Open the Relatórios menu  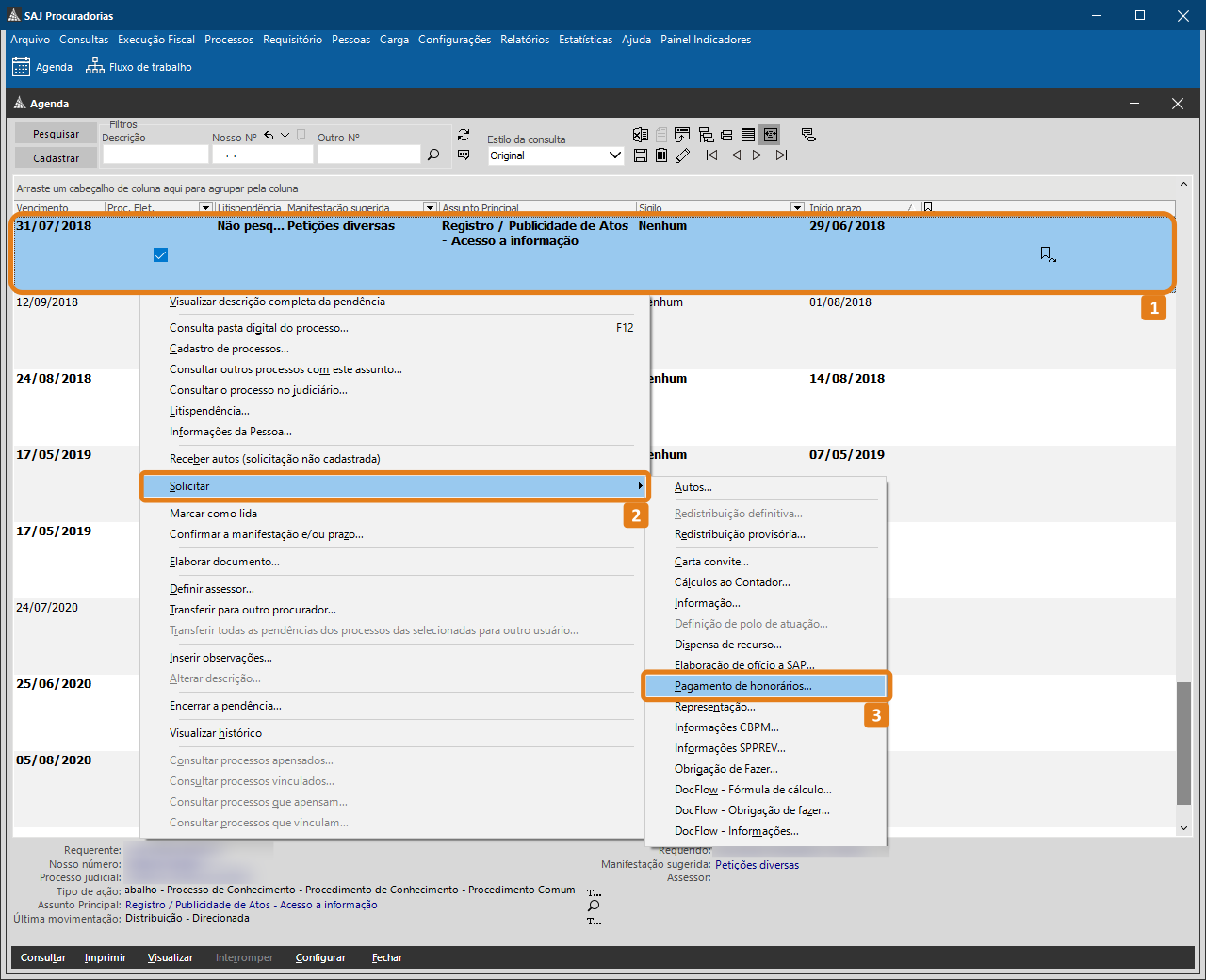pos(525,40)
